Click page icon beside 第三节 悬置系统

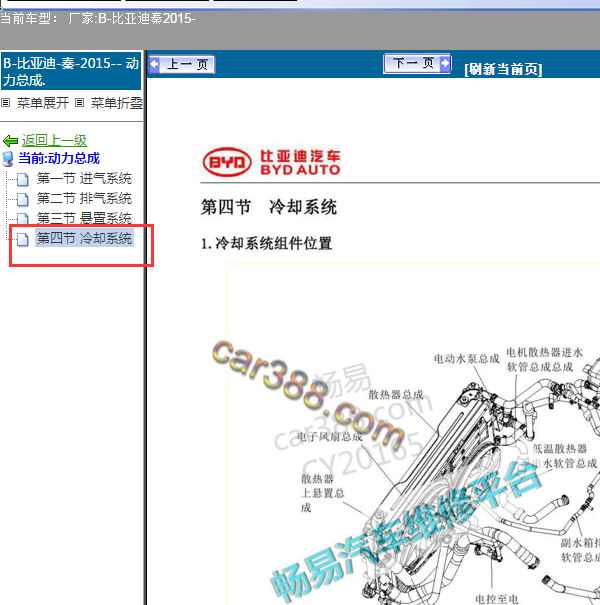[x=23, y=219]
